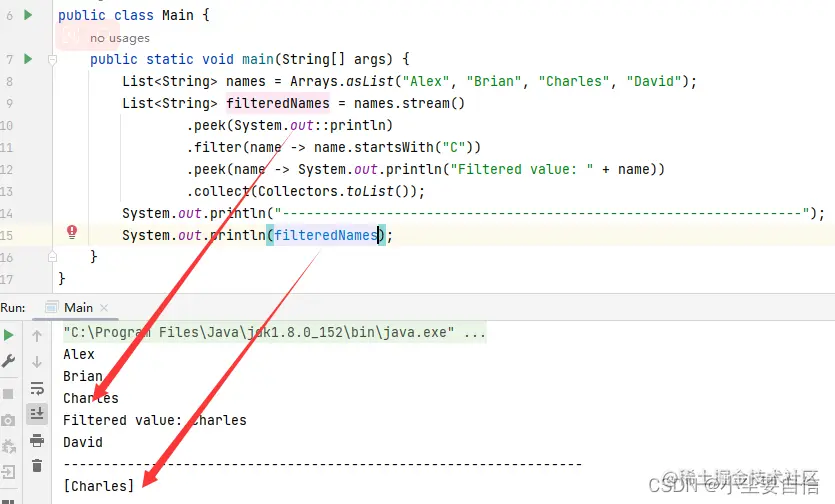Toggle scroll to end of console
835x504 pixels.
[37, 414]
